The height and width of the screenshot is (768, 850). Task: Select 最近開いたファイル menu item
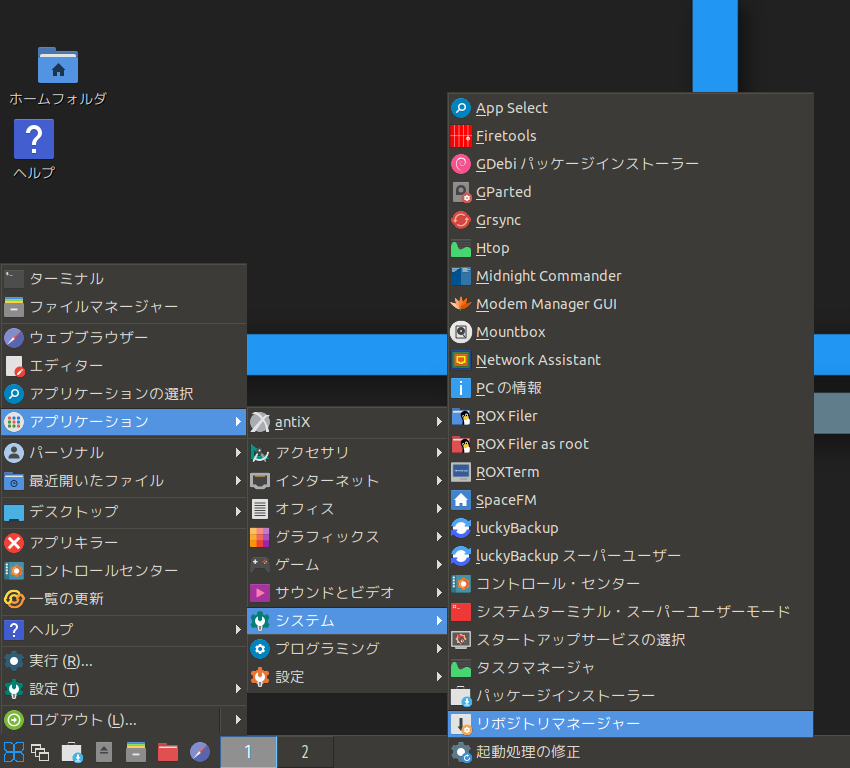[x=124, y=481]
